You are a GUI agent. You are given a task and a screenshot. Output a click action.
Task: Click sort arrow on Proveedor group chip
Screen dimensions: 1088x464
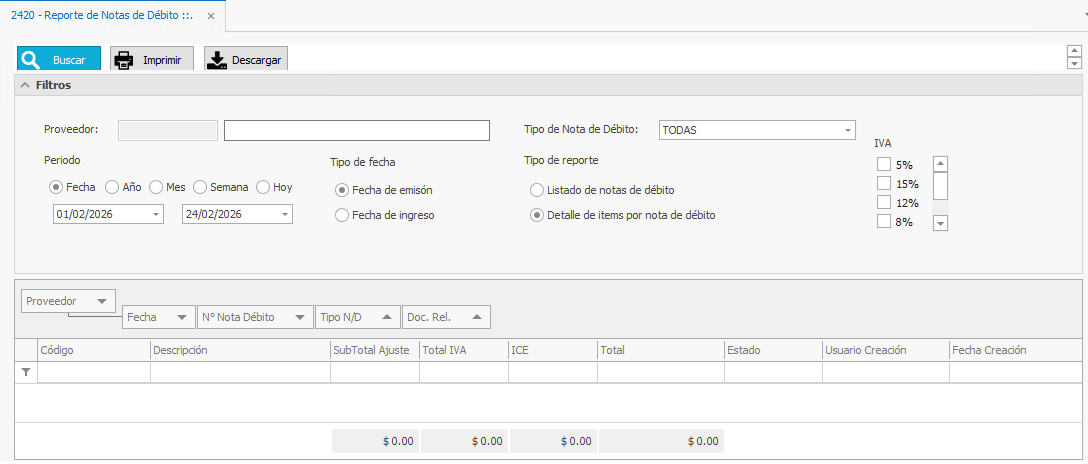(x=101, y=301)
